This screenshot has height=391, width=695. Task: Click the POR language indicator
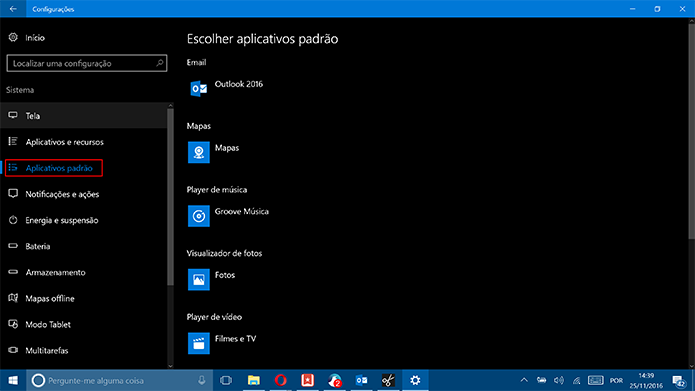[x=616, y=380]
